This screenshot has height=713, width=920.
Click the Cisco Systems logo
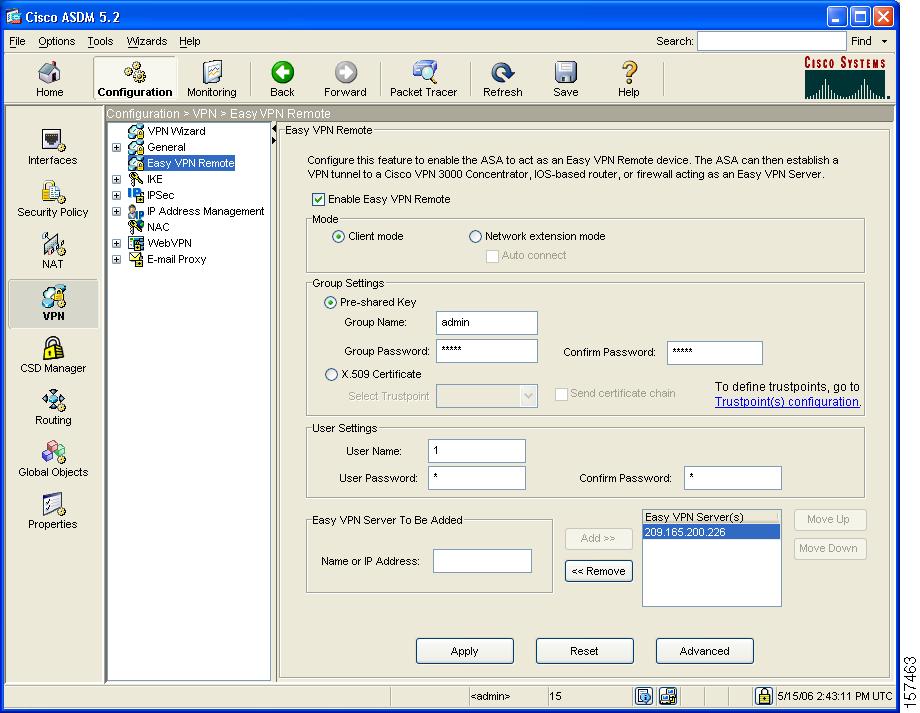click(845, 77)
